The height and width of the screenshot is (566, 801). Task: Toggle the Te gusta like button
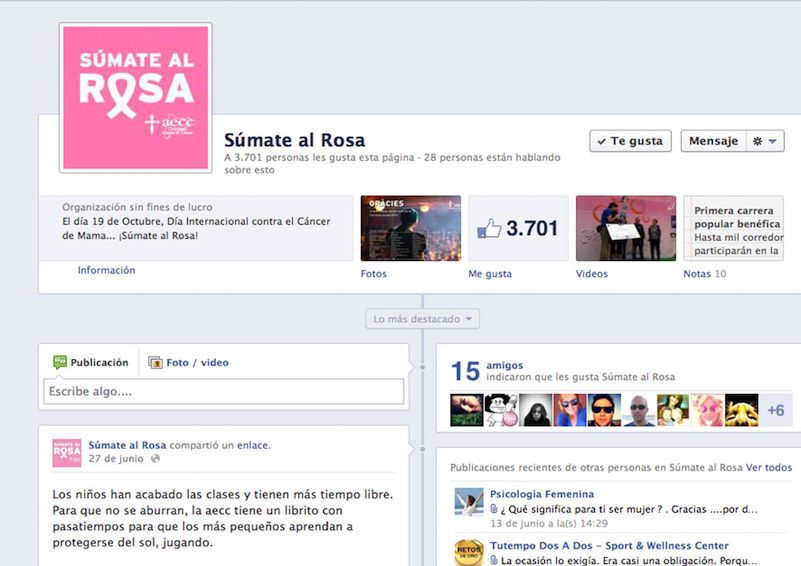pyautogui.click(x=630, y=141)
